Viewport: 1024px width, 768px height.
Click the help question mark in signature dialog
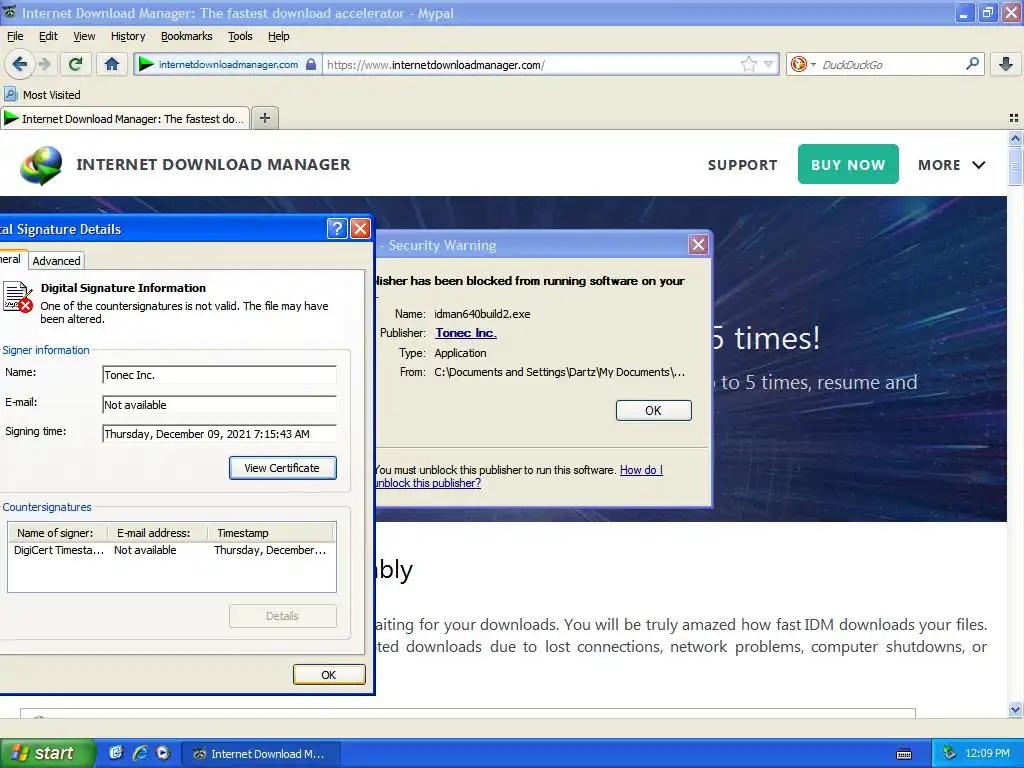tap(337, 229)
